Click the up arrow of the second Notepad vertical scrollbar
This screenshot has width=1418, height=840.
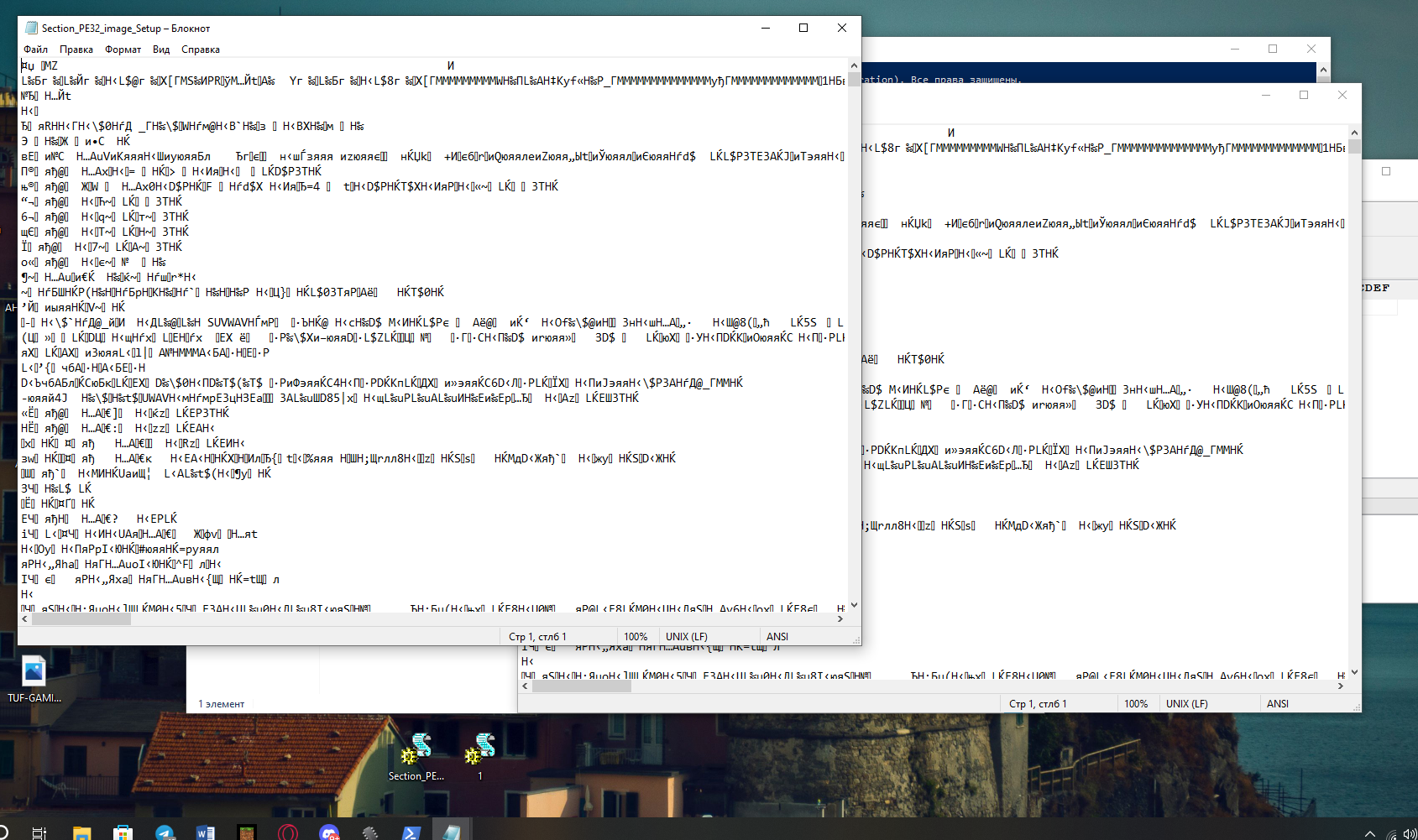1354,133
